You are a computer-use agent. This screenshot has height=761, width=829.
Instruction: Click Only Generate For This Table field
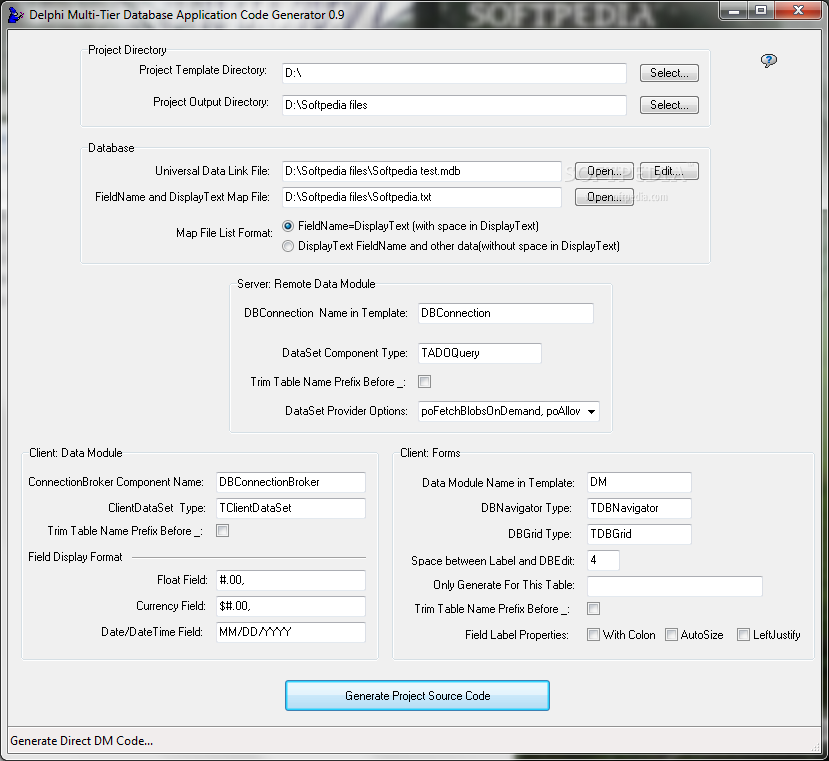point(675,586)
